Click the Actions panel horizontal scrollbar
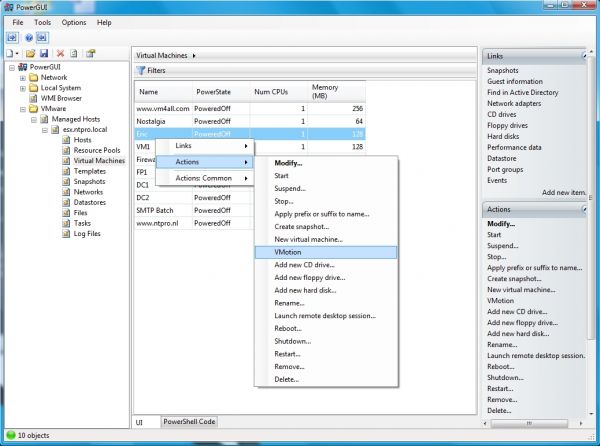Image resolution: width=600 pixels, height=446 pixels. click(529, 423)
